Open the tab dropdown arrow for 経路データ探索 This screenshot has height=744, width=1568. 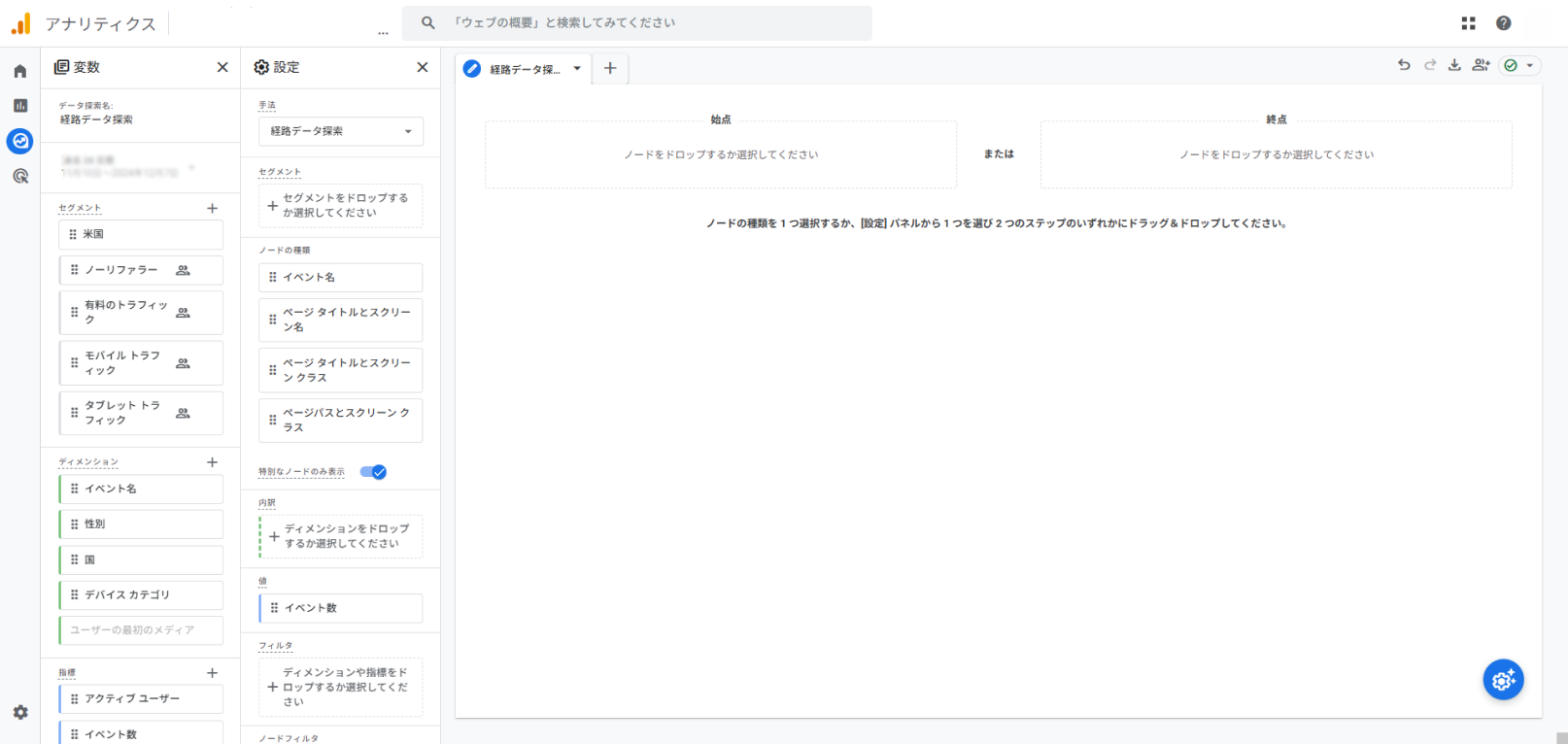577,69
